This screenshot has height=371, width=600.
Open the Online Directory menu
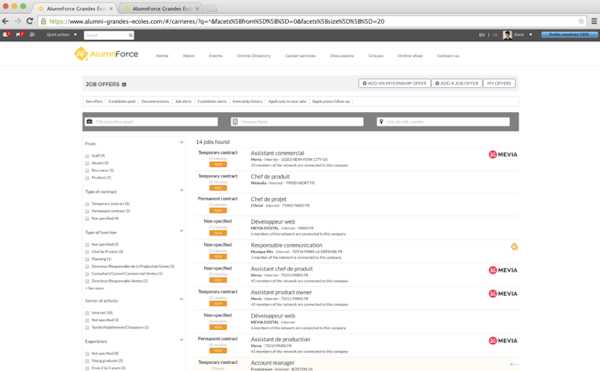(254, 56)
